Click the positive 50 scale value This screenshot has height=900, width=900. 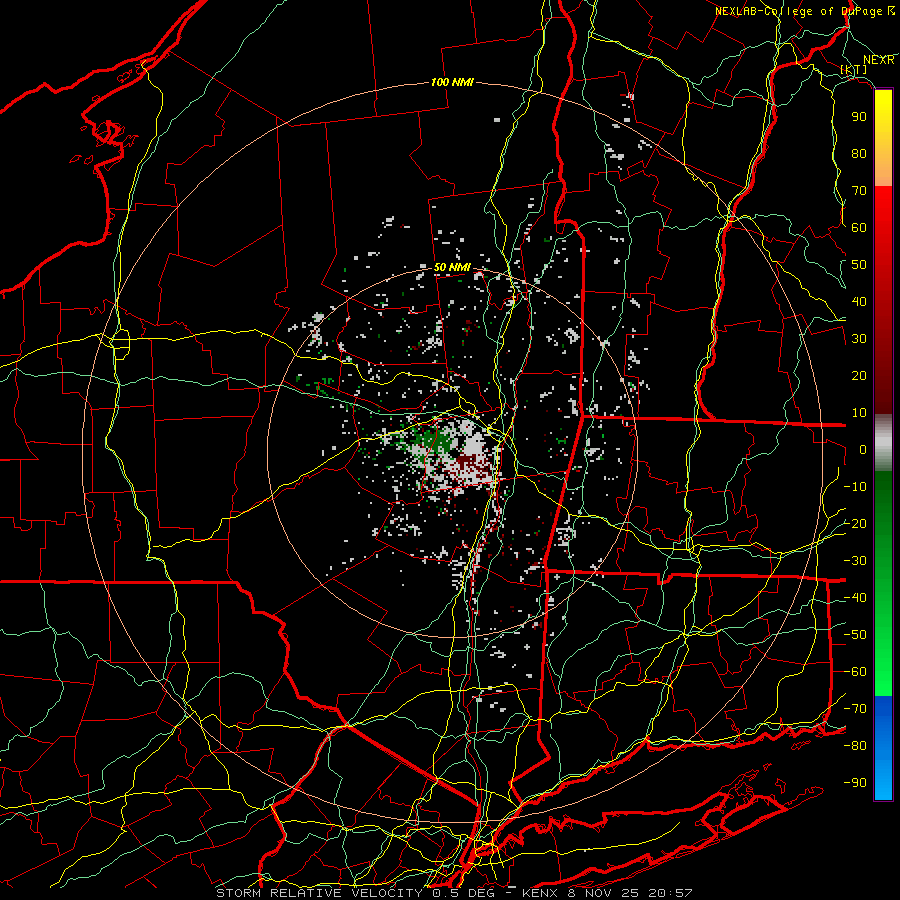tap(859, 265)
